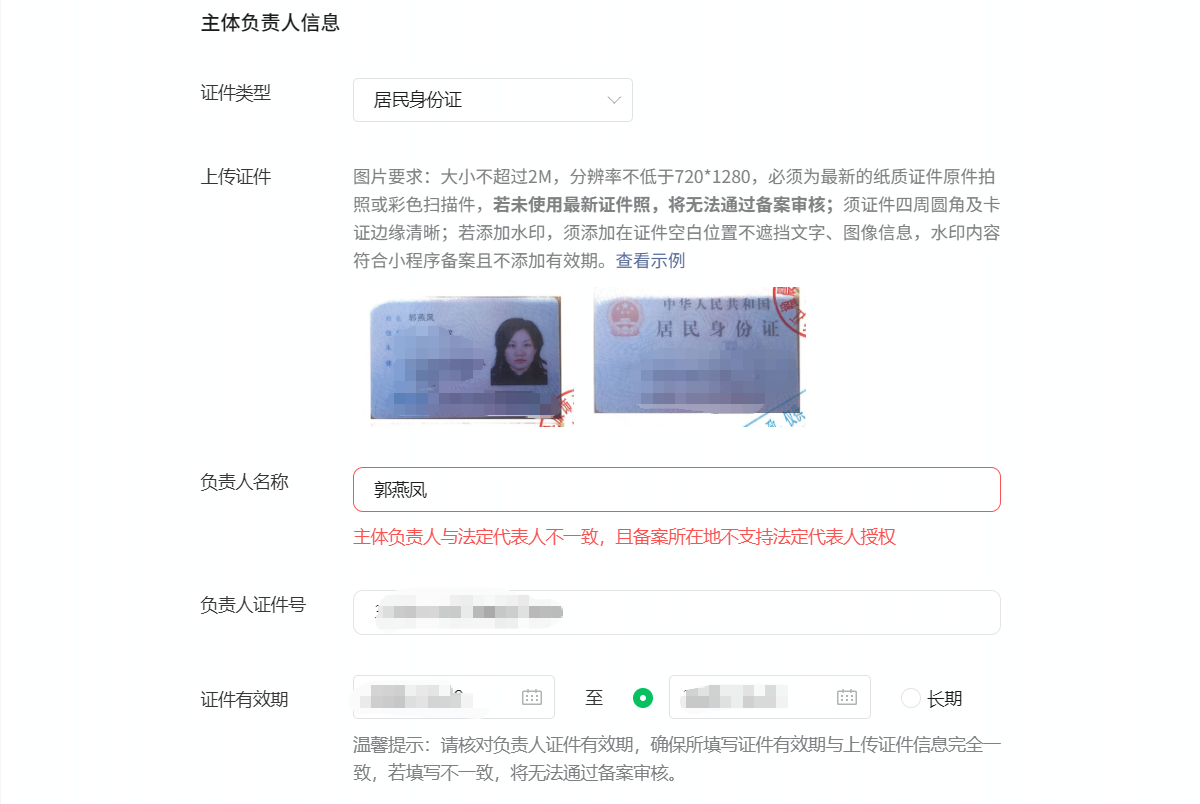Image resolution: width=1200 pixels, height=804 pixels.
Task: Open the 证件类型 dropdown showing 居民身份证
Action: click(x=492, y=100)
